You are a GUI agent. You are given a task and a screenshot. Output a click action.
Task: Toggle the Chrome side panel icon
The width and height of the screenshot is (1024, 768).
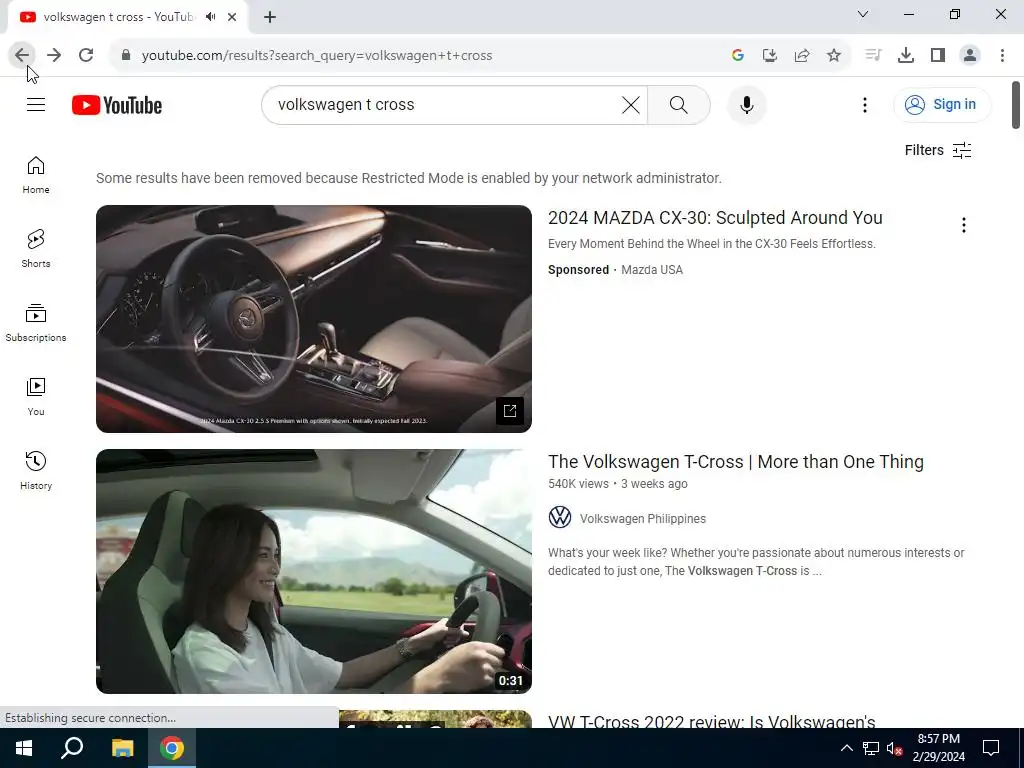point(938,56)
